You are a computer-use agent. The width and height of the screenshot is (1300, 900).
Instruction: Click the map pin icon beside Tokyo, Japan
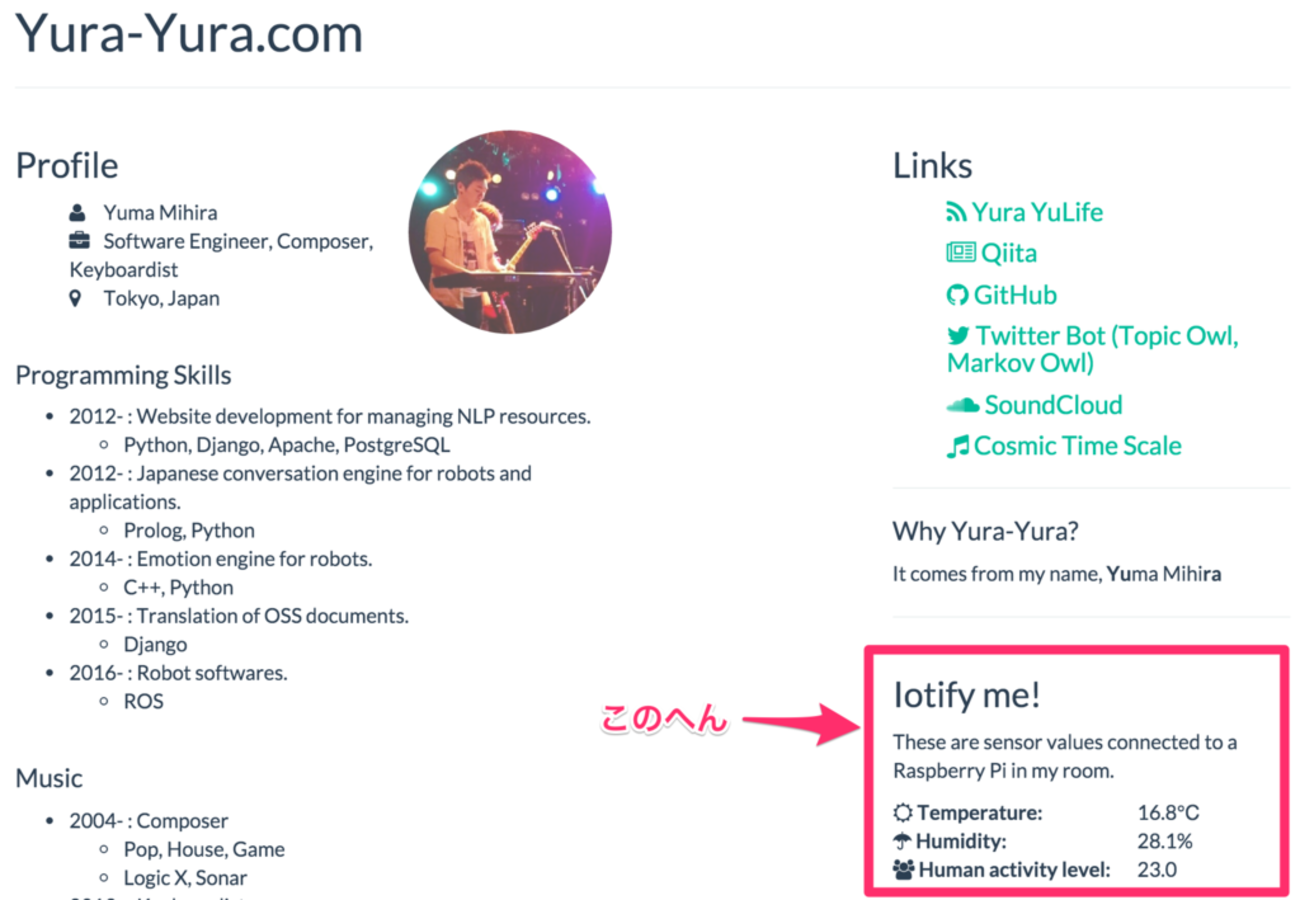point(75,298)
